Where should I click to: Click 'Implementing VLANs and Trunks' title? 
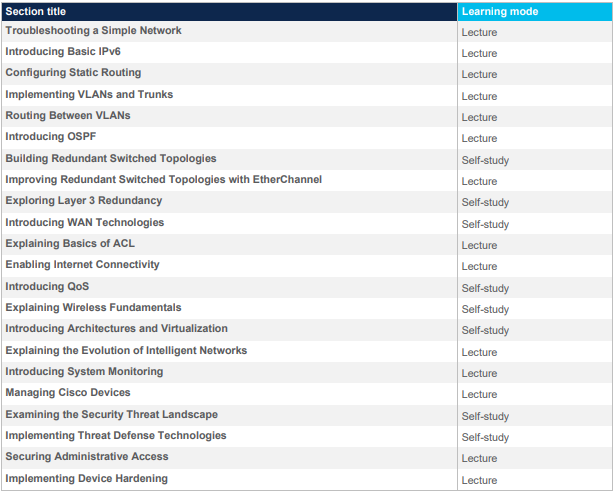click(89, 94)
